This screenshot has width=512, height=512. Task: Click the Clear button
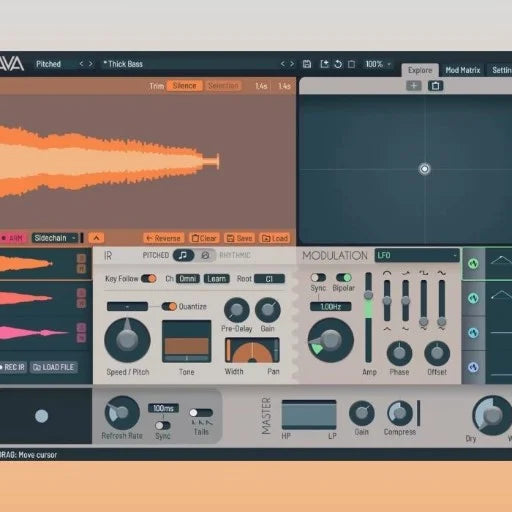[x=204, y=238]
